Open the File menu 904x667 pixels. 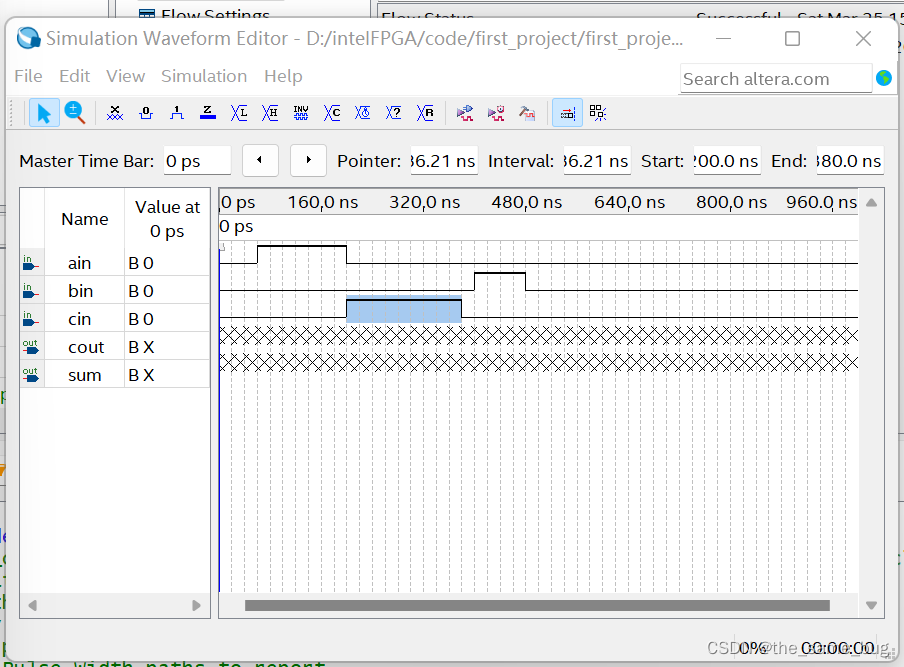point(28,76)
